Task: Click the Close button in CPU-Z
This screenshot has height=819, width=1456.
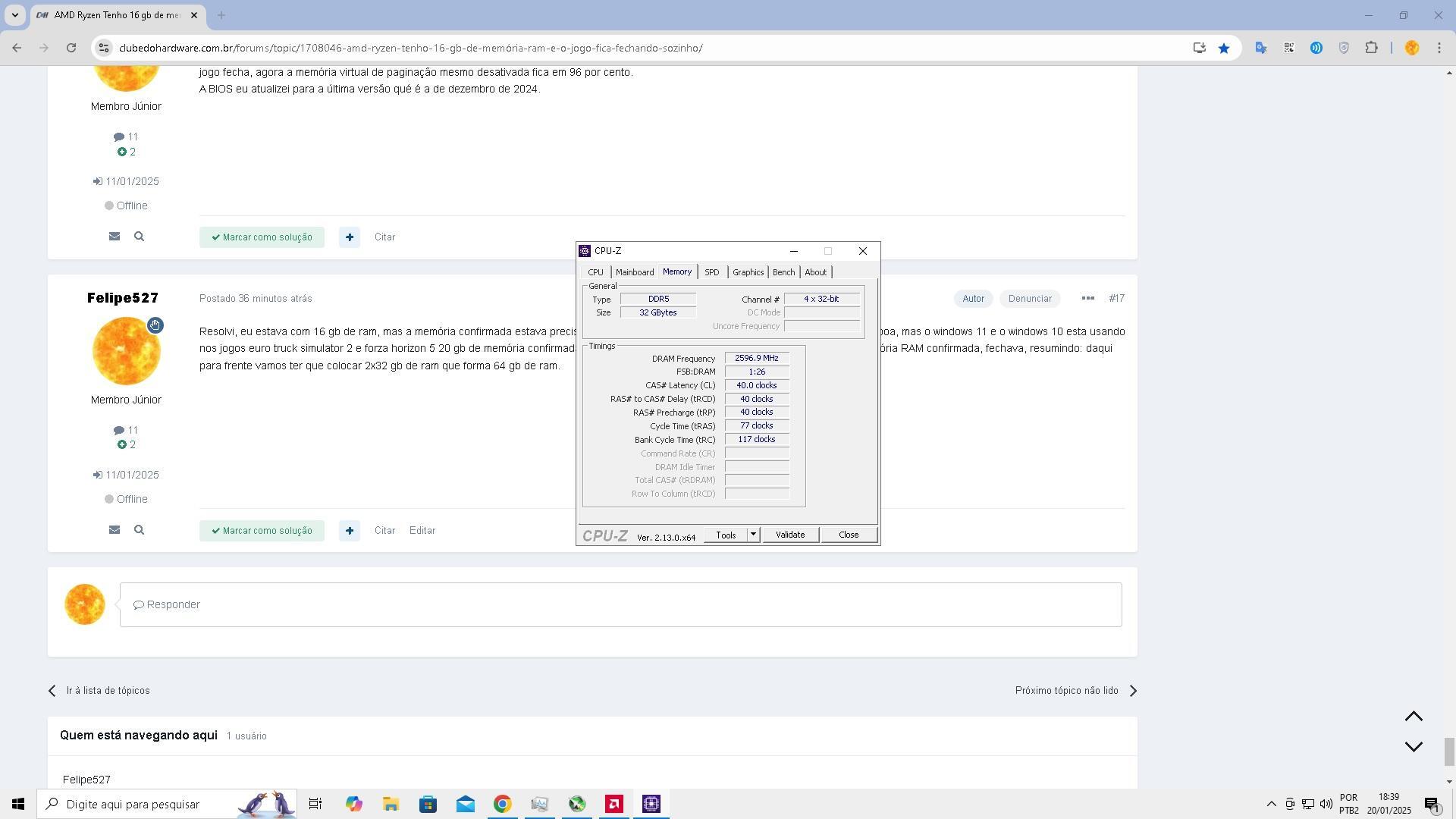Action: point(849,535)
